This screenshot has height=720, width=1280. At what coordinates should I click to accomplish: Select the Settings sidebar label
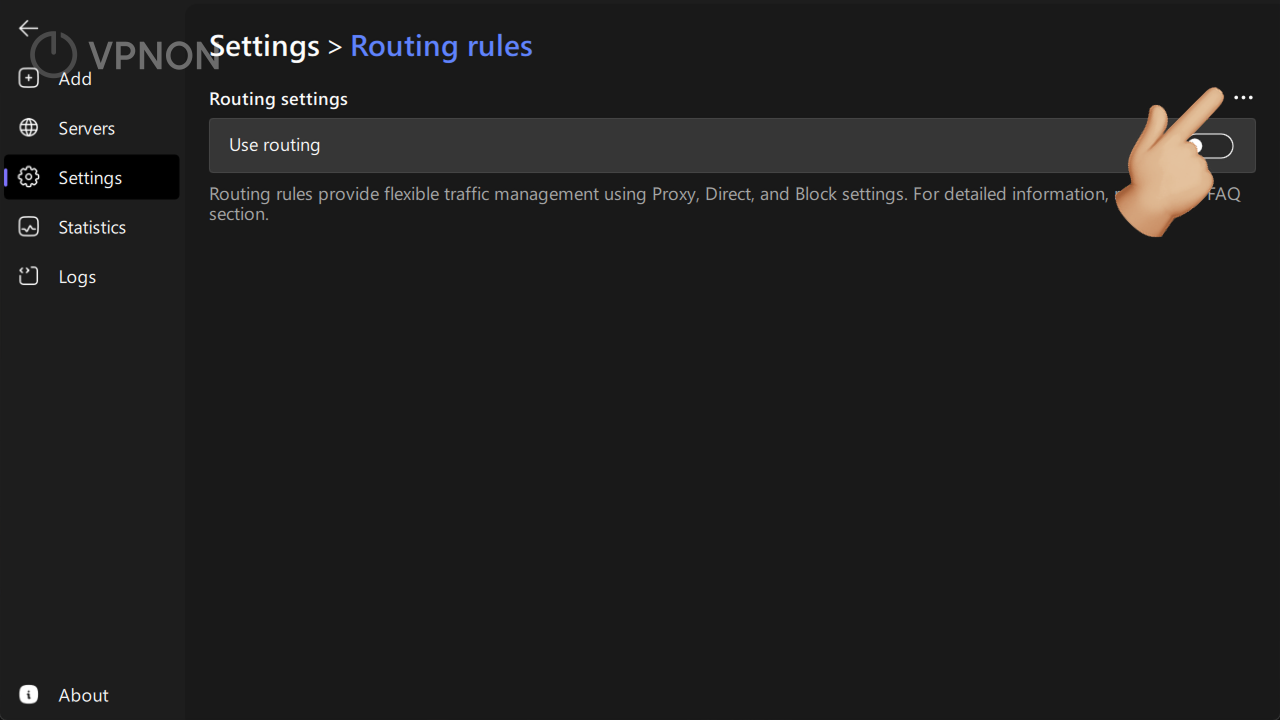coord(90,178)
